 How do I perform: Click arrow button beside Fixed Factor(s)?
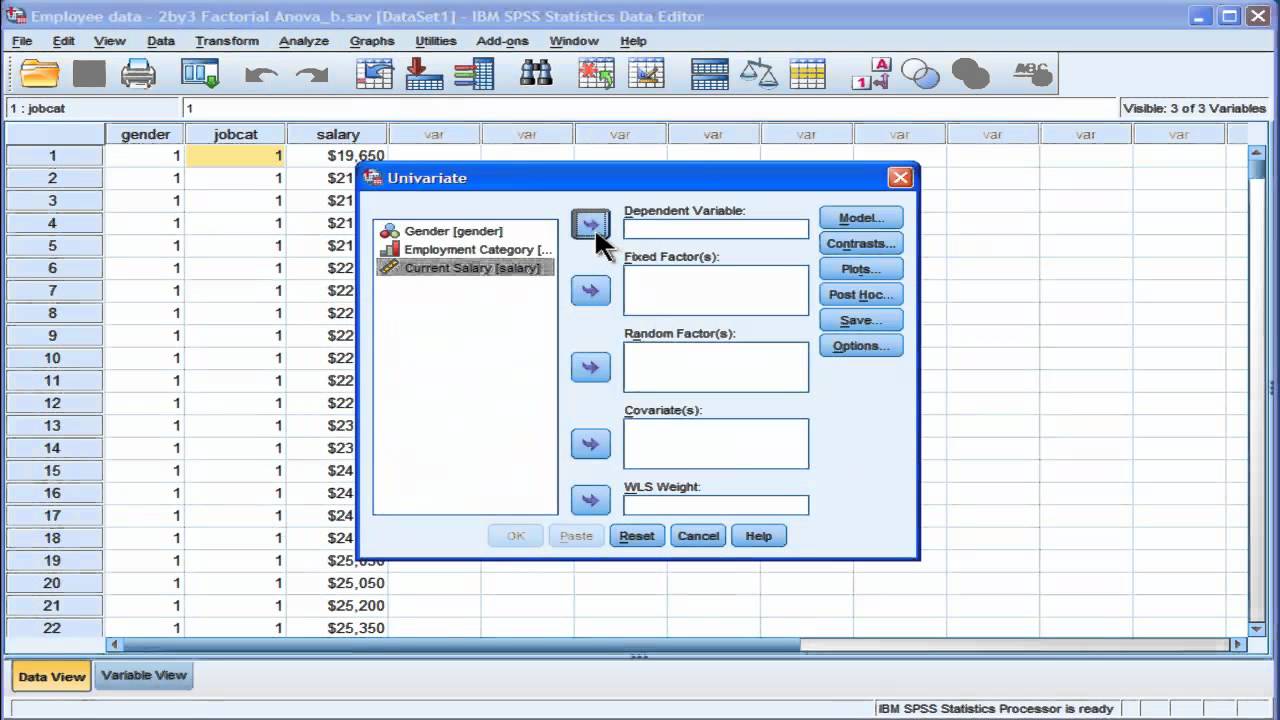pos(591,290)
